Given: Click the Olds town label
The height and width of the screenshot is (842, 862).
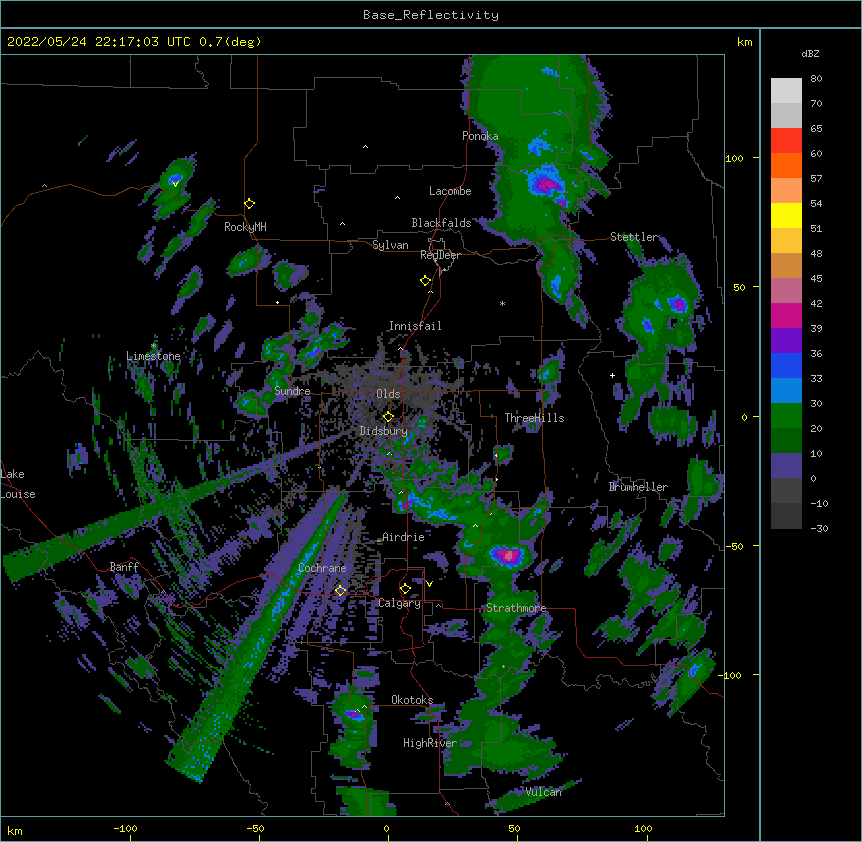Looking at the screenshot, I should click(388, 394).
